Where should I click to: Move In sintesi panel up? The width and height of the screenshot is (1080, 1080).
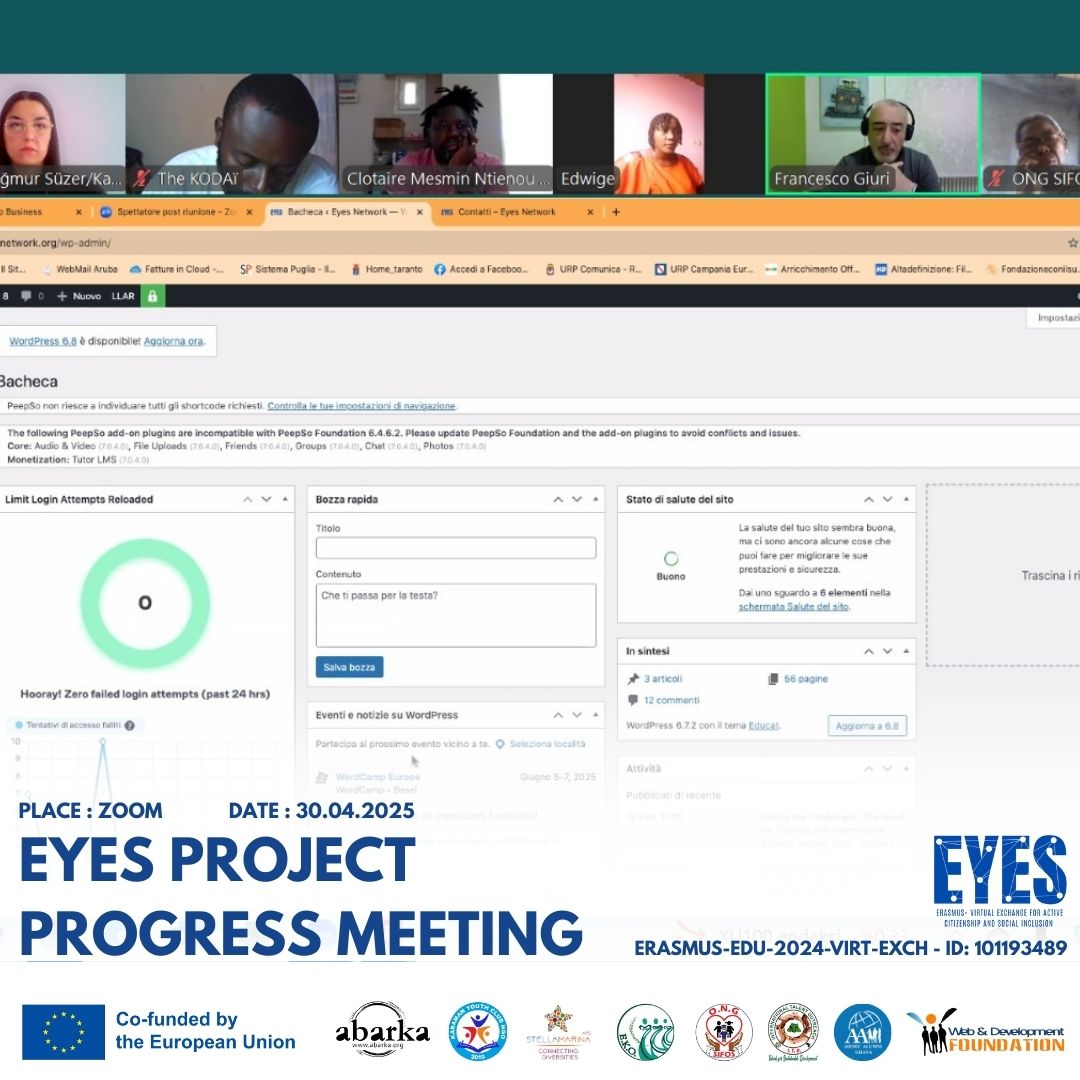click(x=869, y=651)
